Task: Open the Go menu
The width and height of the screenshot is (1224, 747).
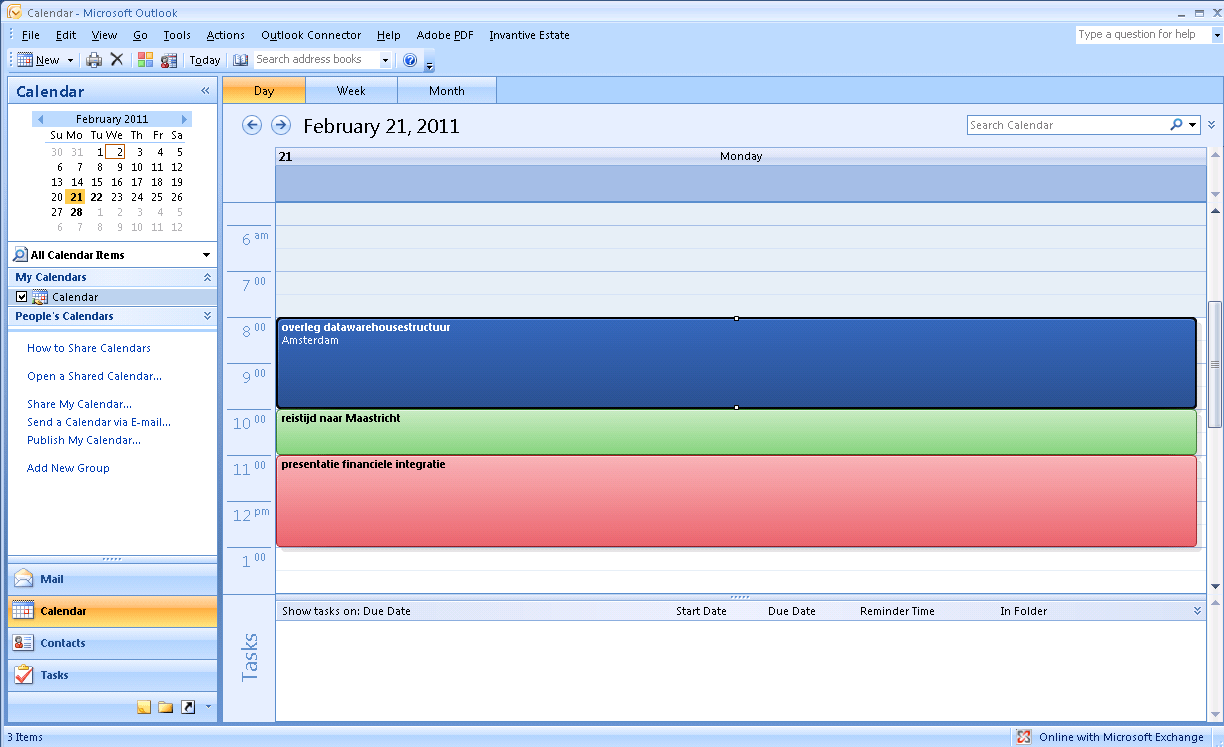Action: (140, 35)
